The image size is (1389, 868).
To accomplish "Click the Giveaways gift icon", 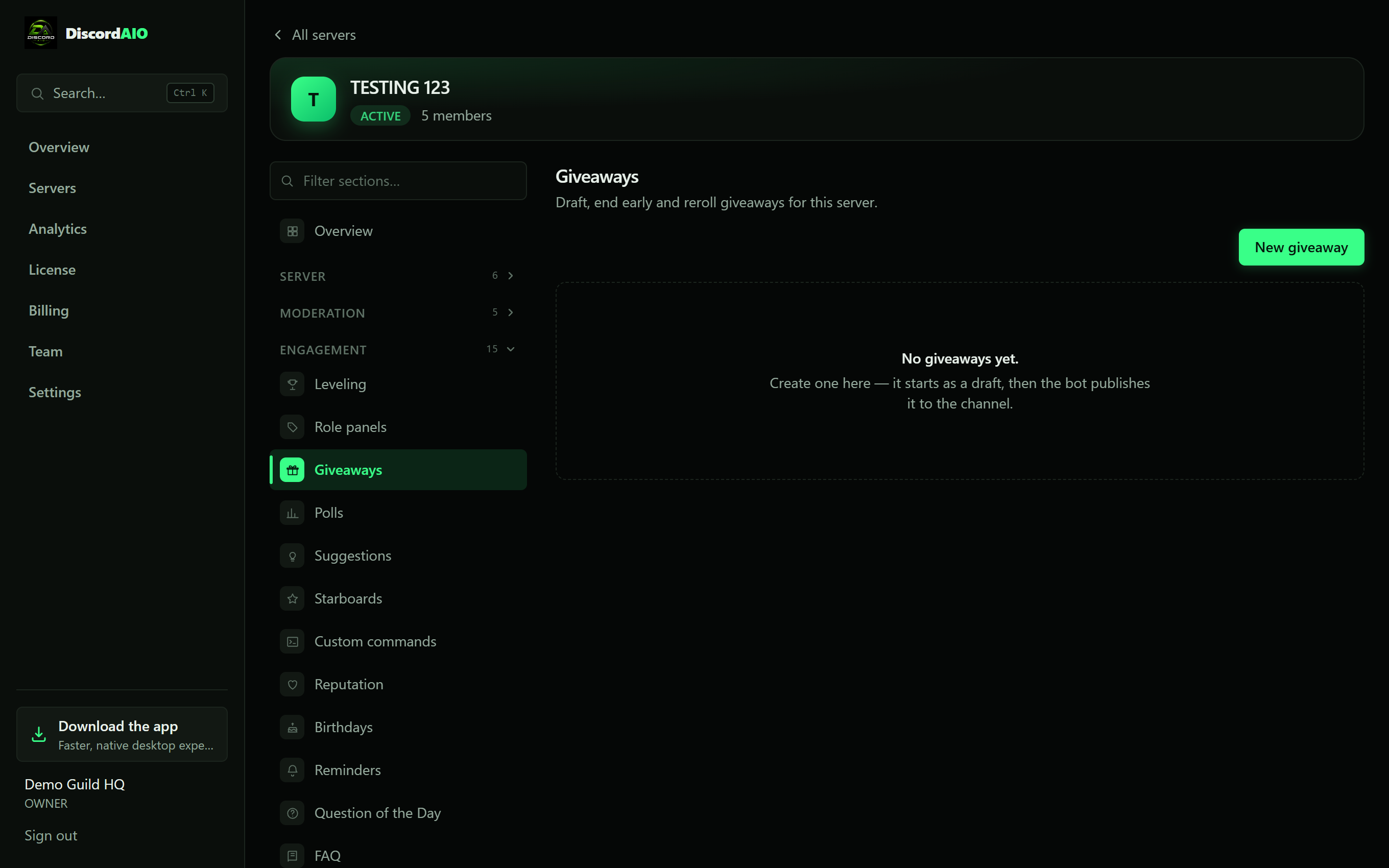I will [292, 470].
